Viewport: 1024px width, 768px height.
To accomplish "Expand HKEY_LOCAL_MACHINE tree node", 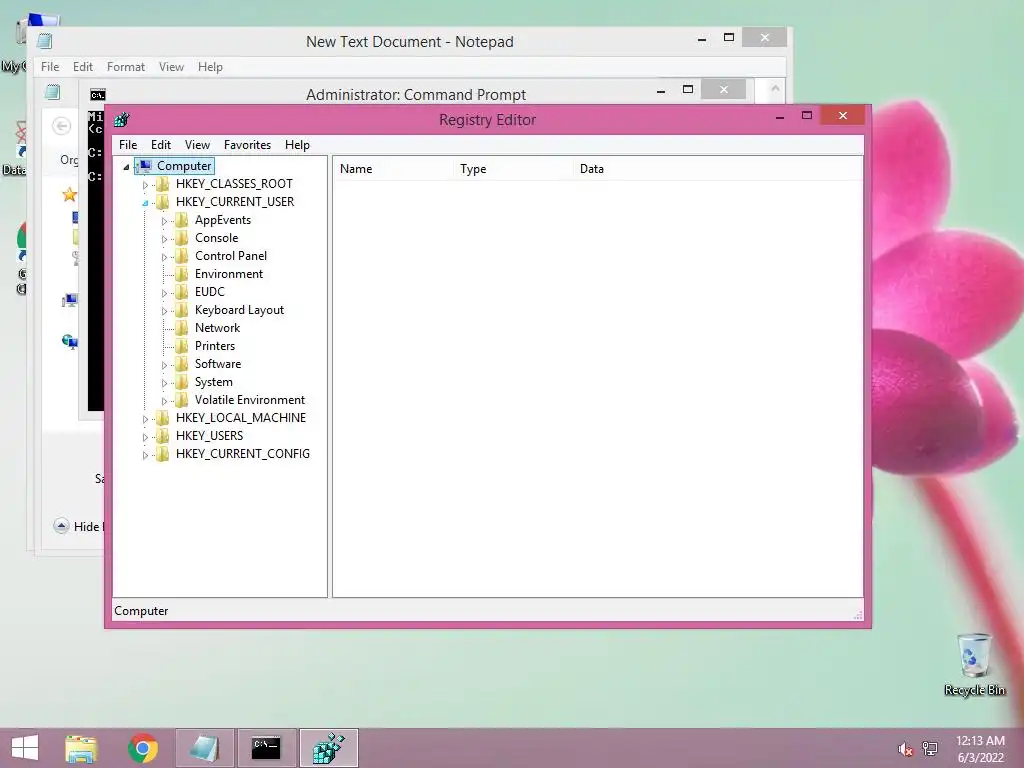I will coord(145,419).
